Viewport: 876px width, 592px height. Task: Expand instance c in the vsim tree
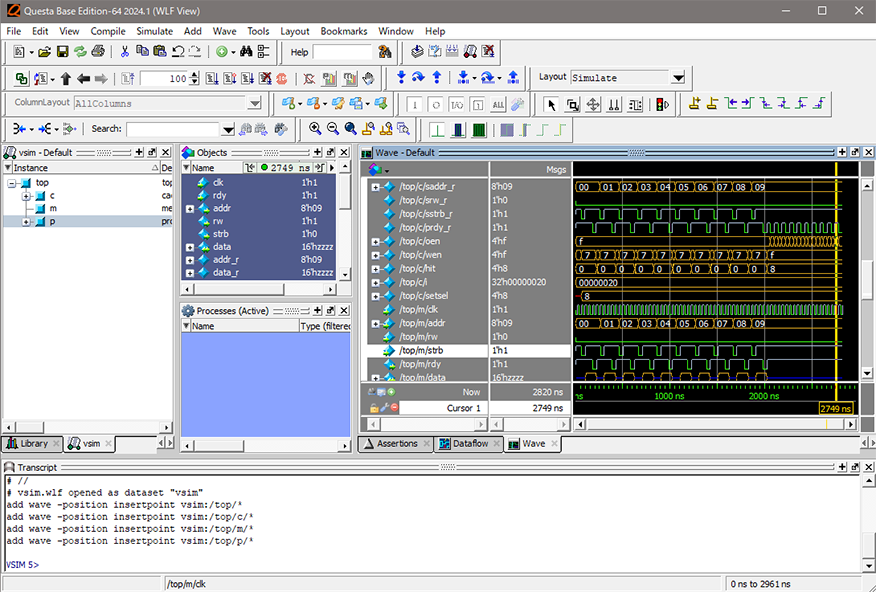26,196
